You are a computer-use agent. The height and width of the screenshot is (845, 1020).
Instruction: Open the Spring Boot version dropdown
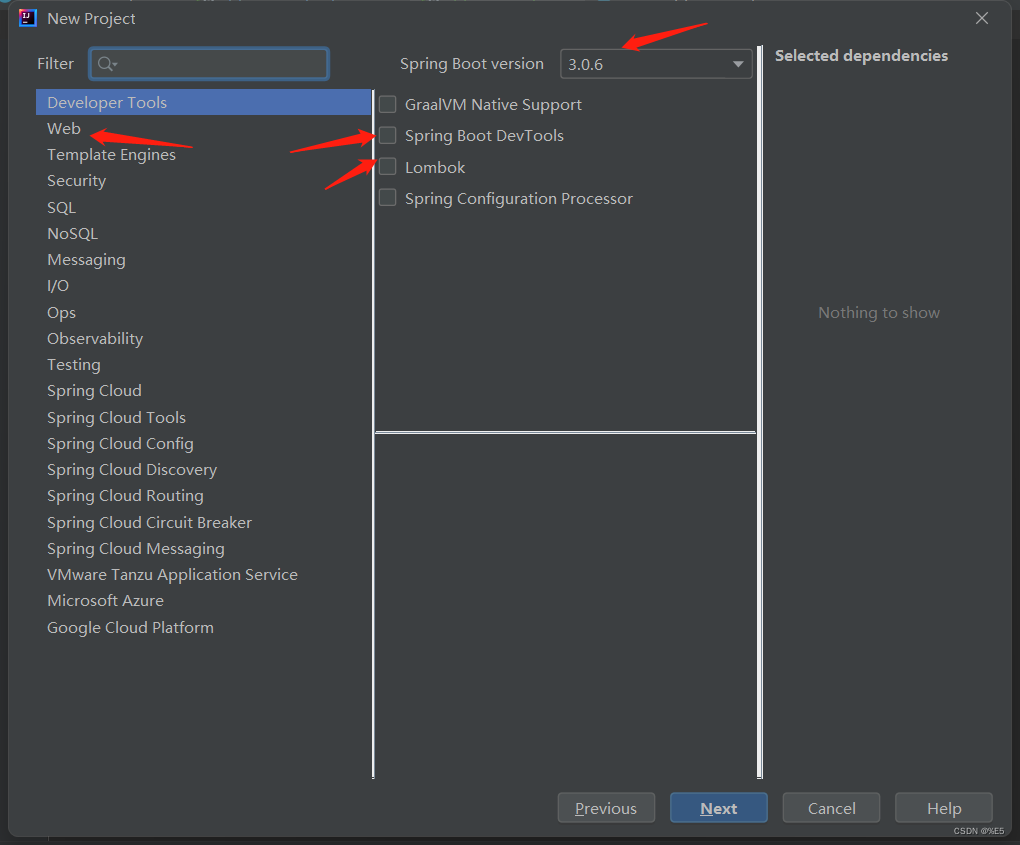click(x=656, y=64)
